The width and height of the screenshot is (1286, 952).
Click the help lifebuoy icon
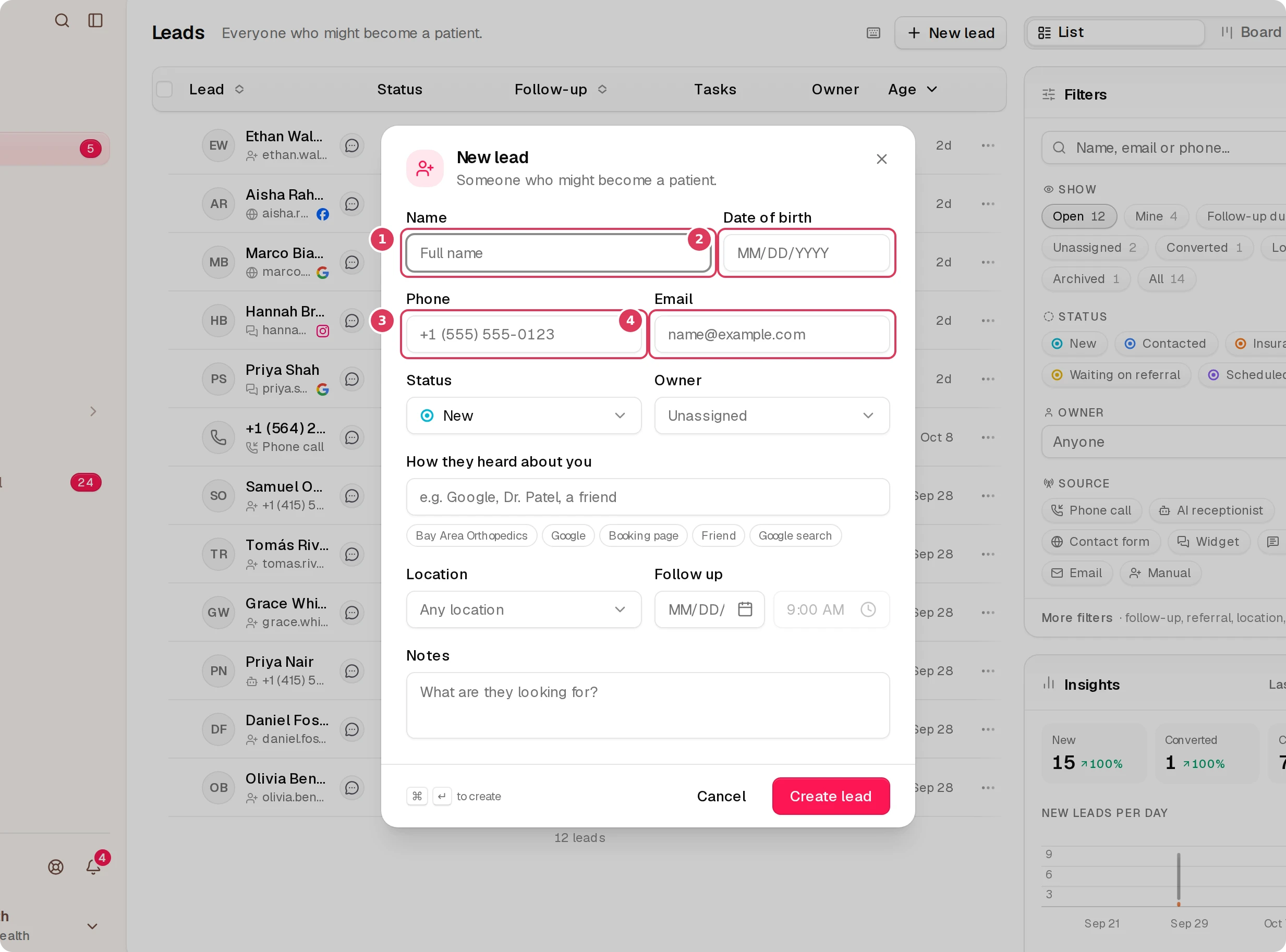pos(56,866)
